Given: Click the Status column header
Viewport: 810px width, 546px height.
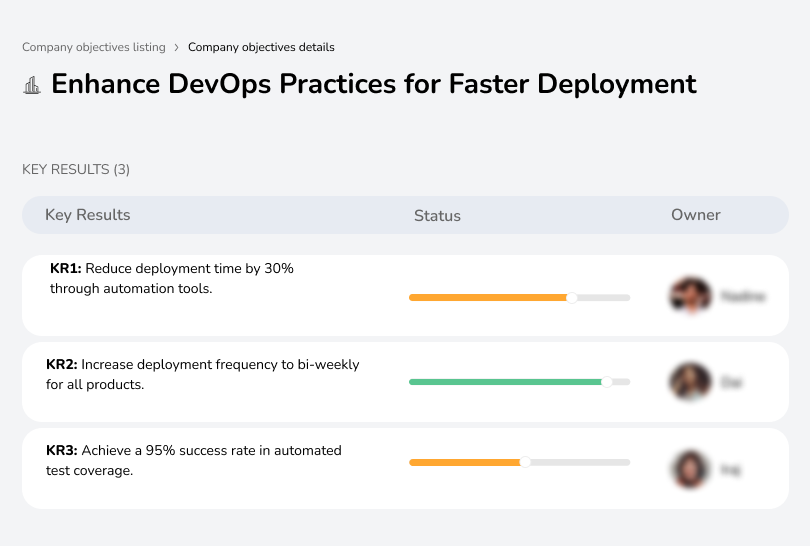Looking at the screenshot, I should tap(437, 215).
